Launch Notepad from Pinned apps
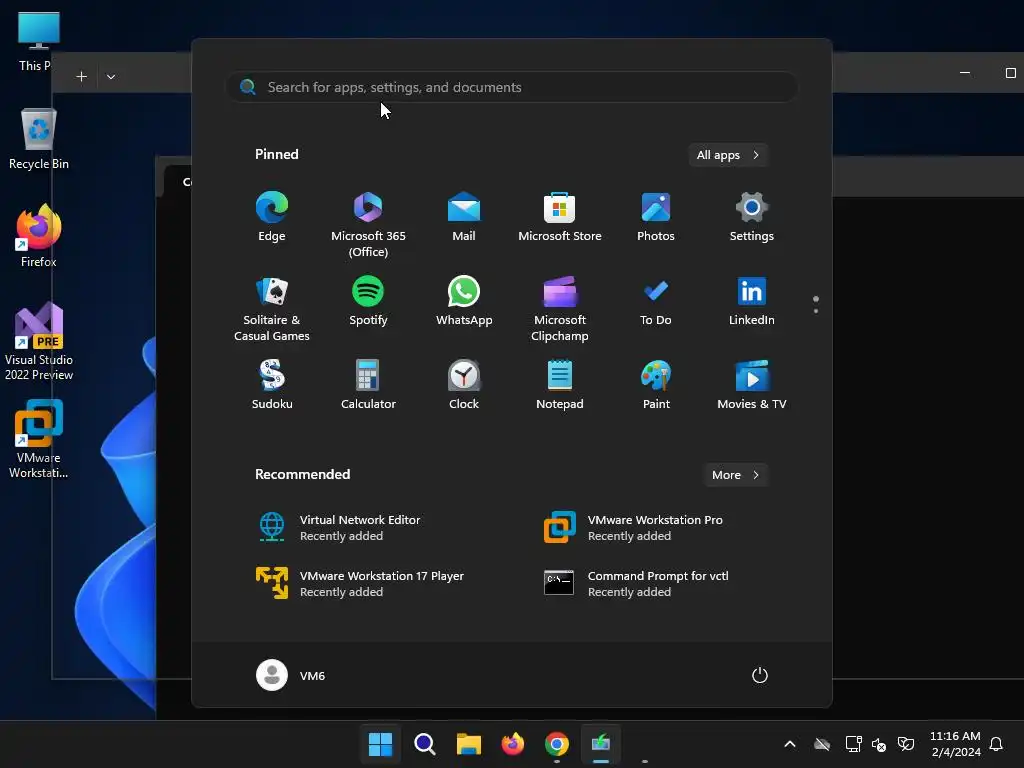1024x768 pixels. pos(560,385)
